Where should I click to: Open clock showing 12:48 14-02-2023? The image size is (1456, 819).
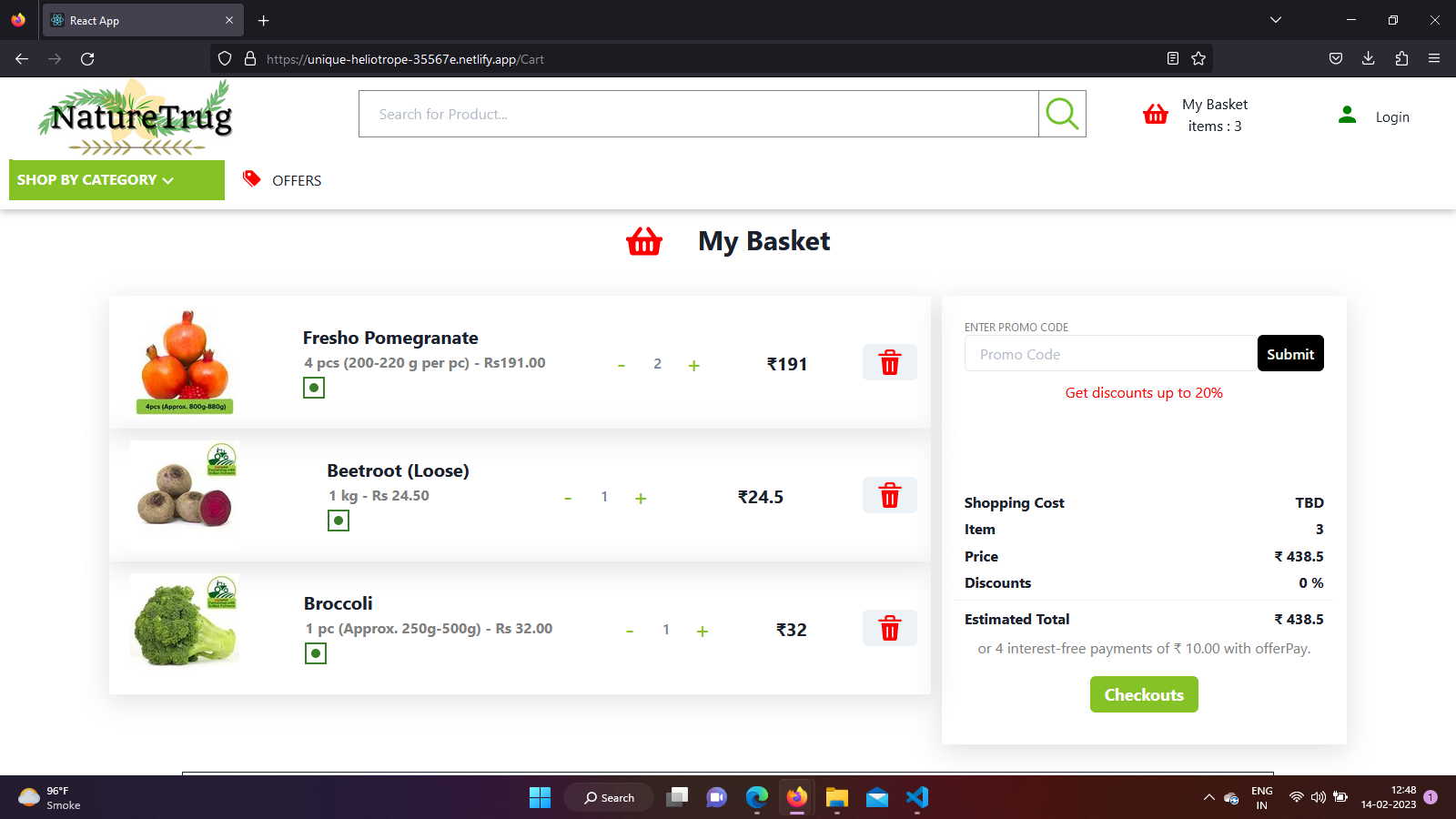1389,797
